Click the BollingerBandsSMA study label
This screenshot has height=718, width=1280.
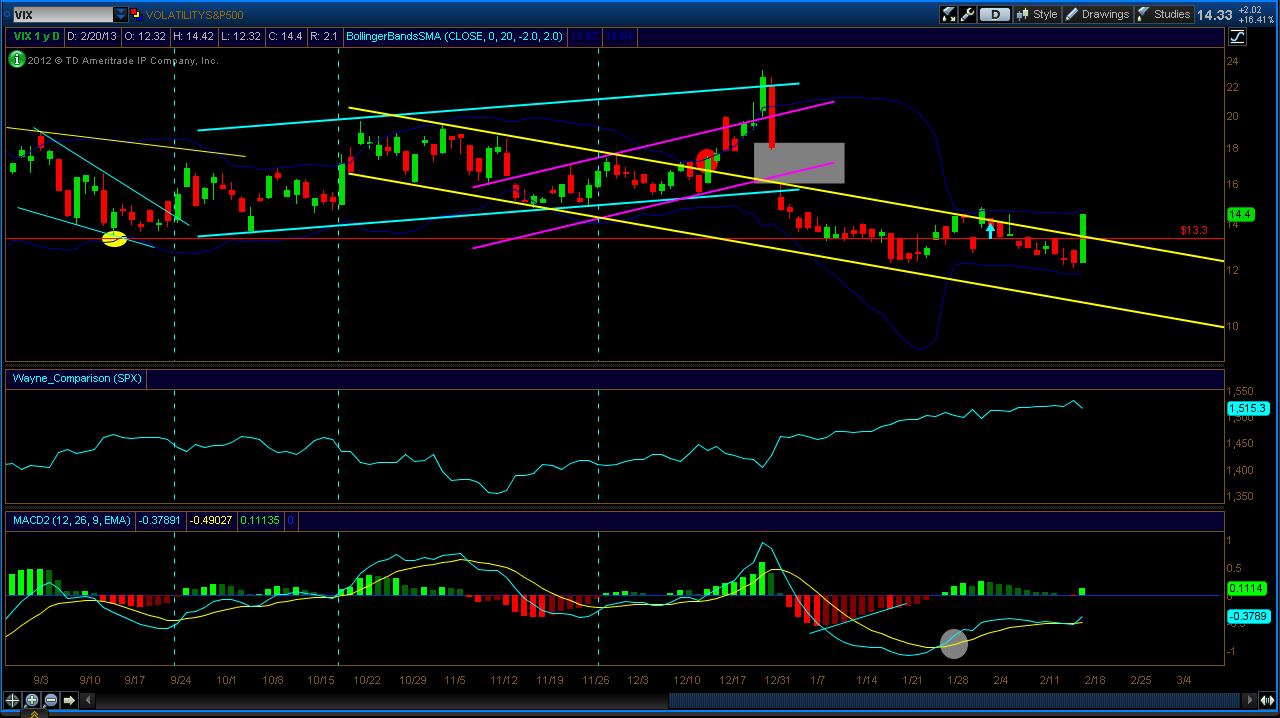click(x=455, y=36)
